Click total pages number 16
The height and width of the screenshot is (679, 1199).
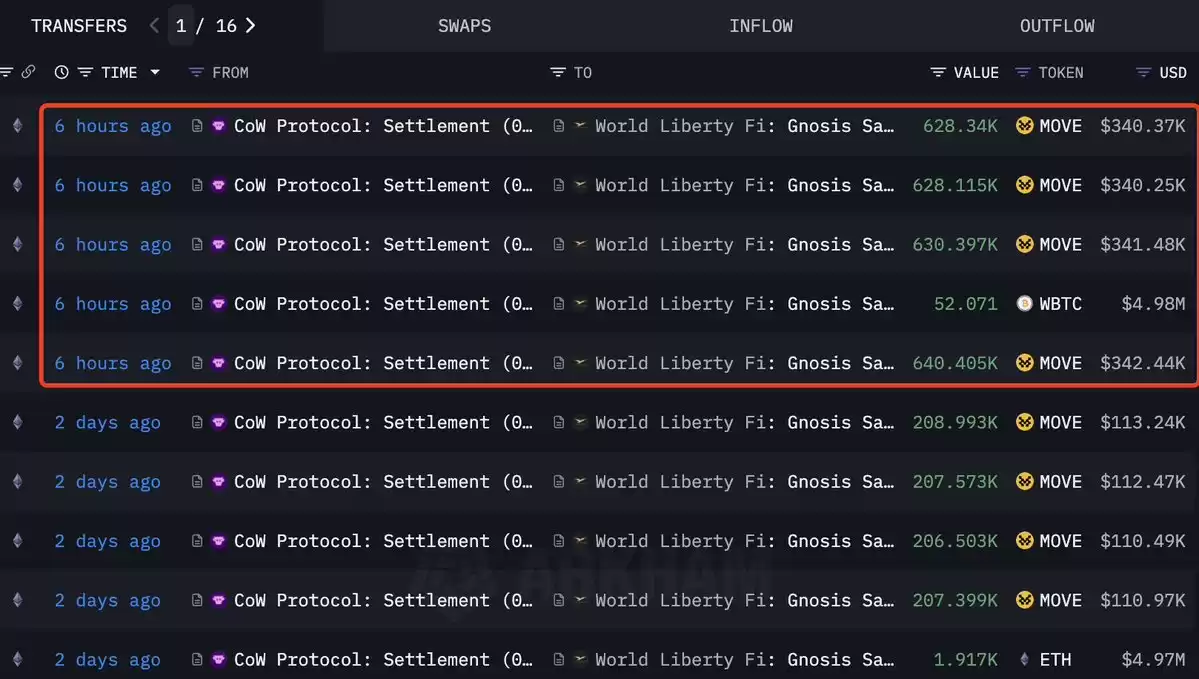[226, 26]
